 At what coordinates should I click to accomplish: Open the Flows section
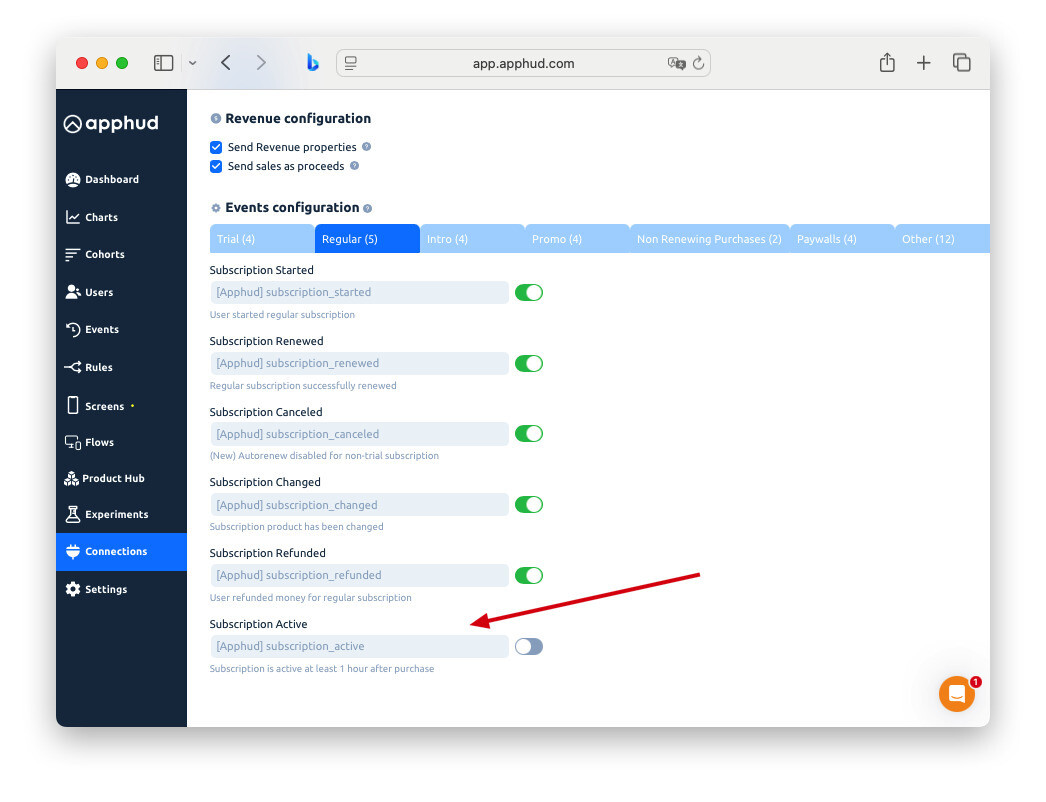pos(101,442)
